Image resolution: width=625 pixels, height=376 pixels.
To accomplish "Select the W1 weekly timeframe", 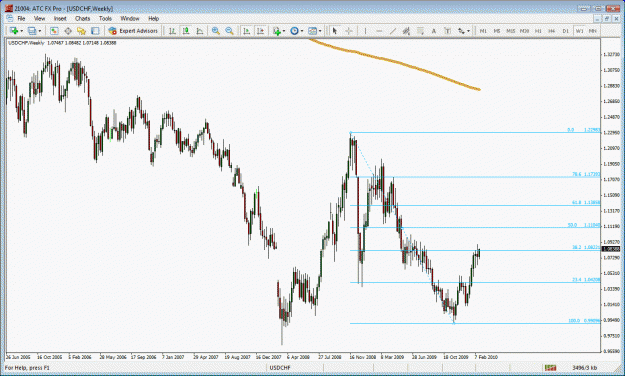I will point(579,31).
